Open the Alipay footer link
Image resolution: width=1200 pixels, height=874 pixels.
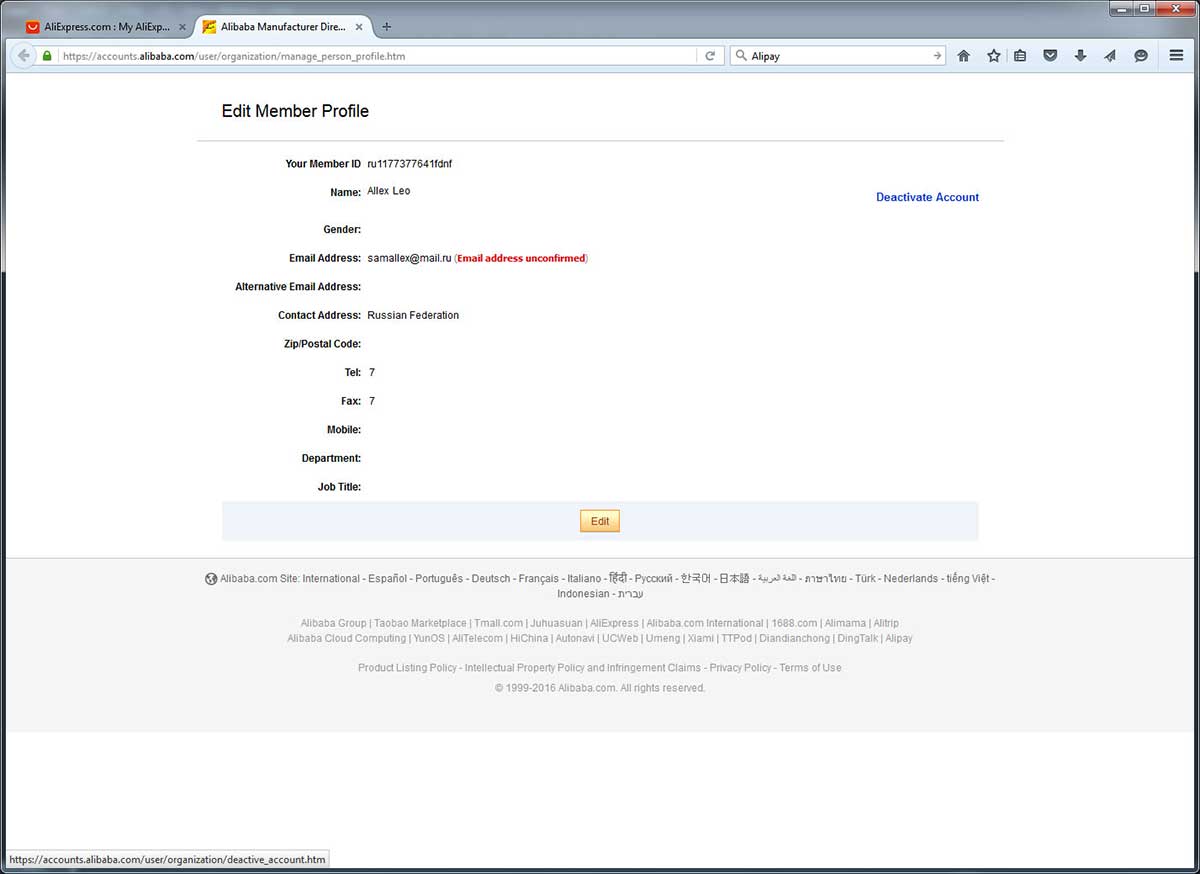pos(899,638)
